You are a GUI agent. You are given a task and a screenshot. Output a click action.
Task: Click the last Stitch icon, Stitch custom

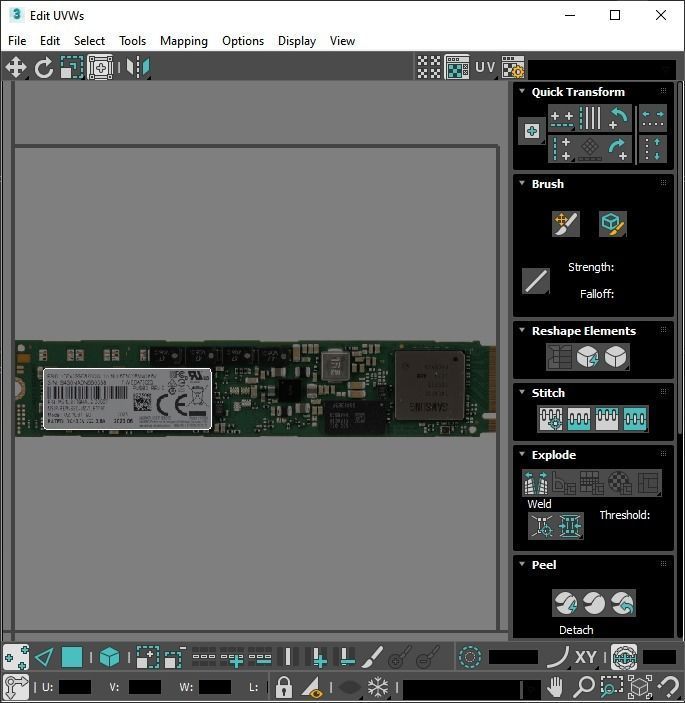[x=635, y=419]
